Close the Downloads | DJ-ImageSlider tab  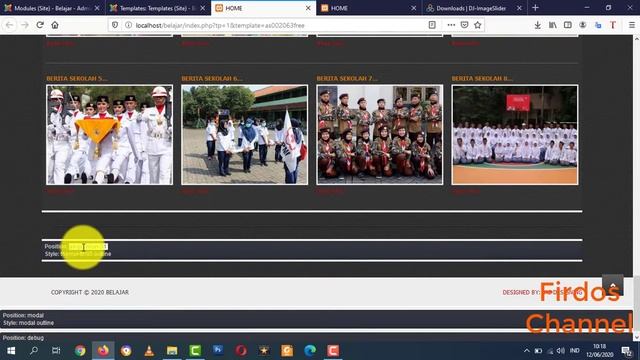[x=519, y=8]
